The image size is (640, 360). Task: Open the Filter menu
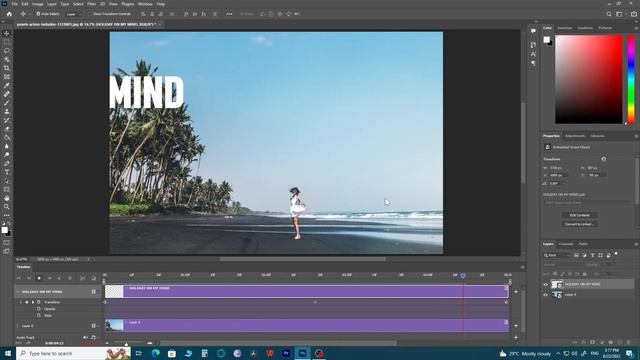click(x=91, y=4)
